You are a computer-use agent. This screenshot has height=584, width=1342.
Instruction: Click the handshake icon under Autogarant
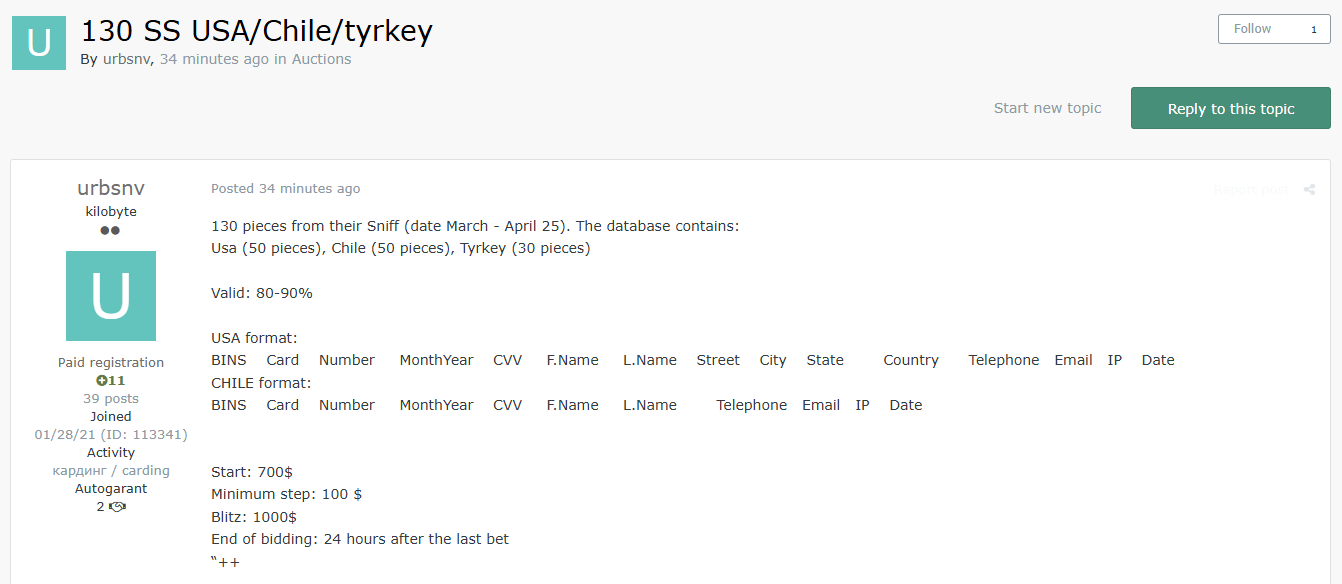117,507
